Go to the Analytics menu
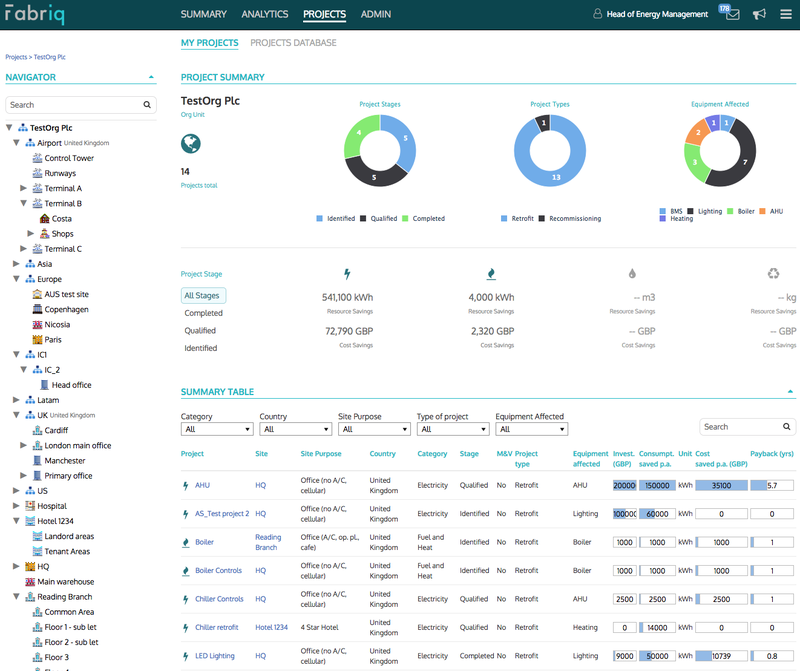Image resolution: width=800 pixels, height=671 pixels. tap(265, 14)
